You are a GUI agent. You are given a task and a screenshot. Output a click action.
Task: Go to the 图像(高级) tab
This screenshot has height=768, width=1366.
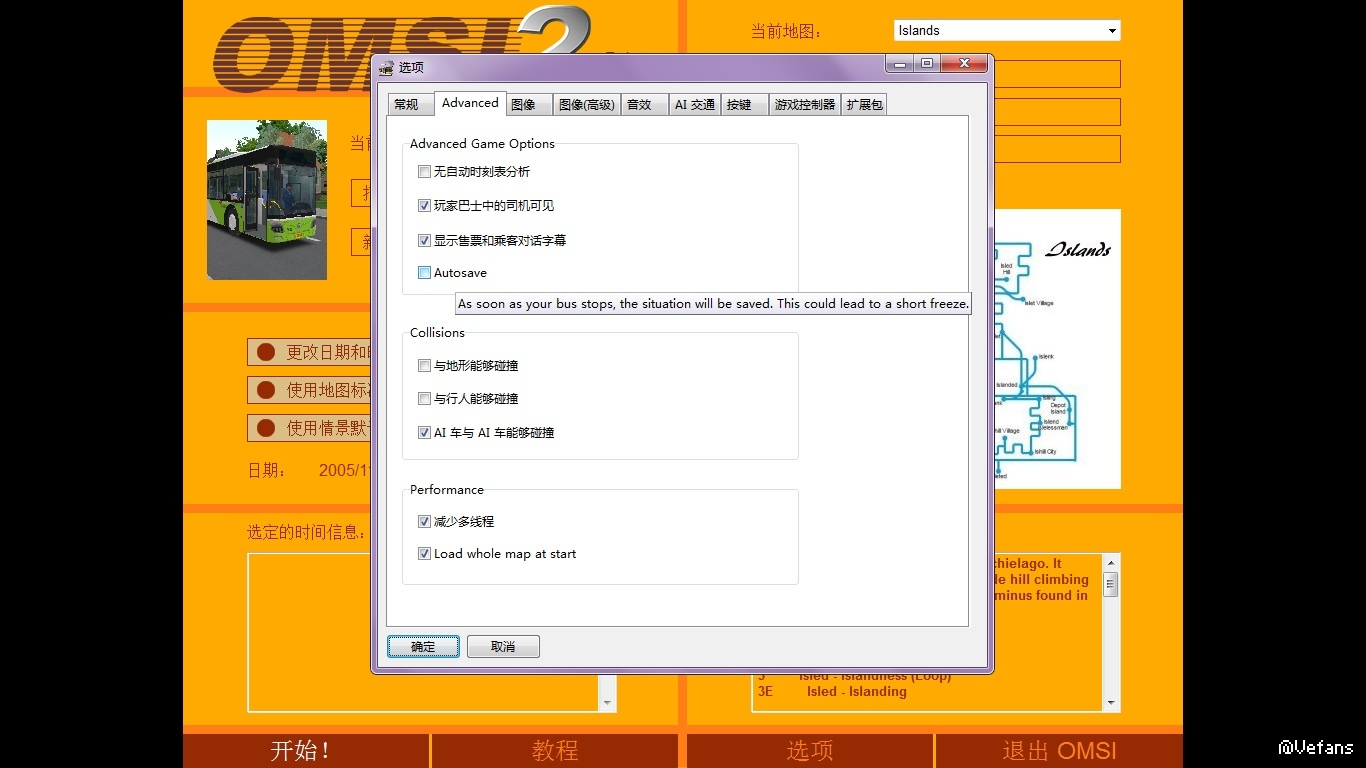(587, 105)
